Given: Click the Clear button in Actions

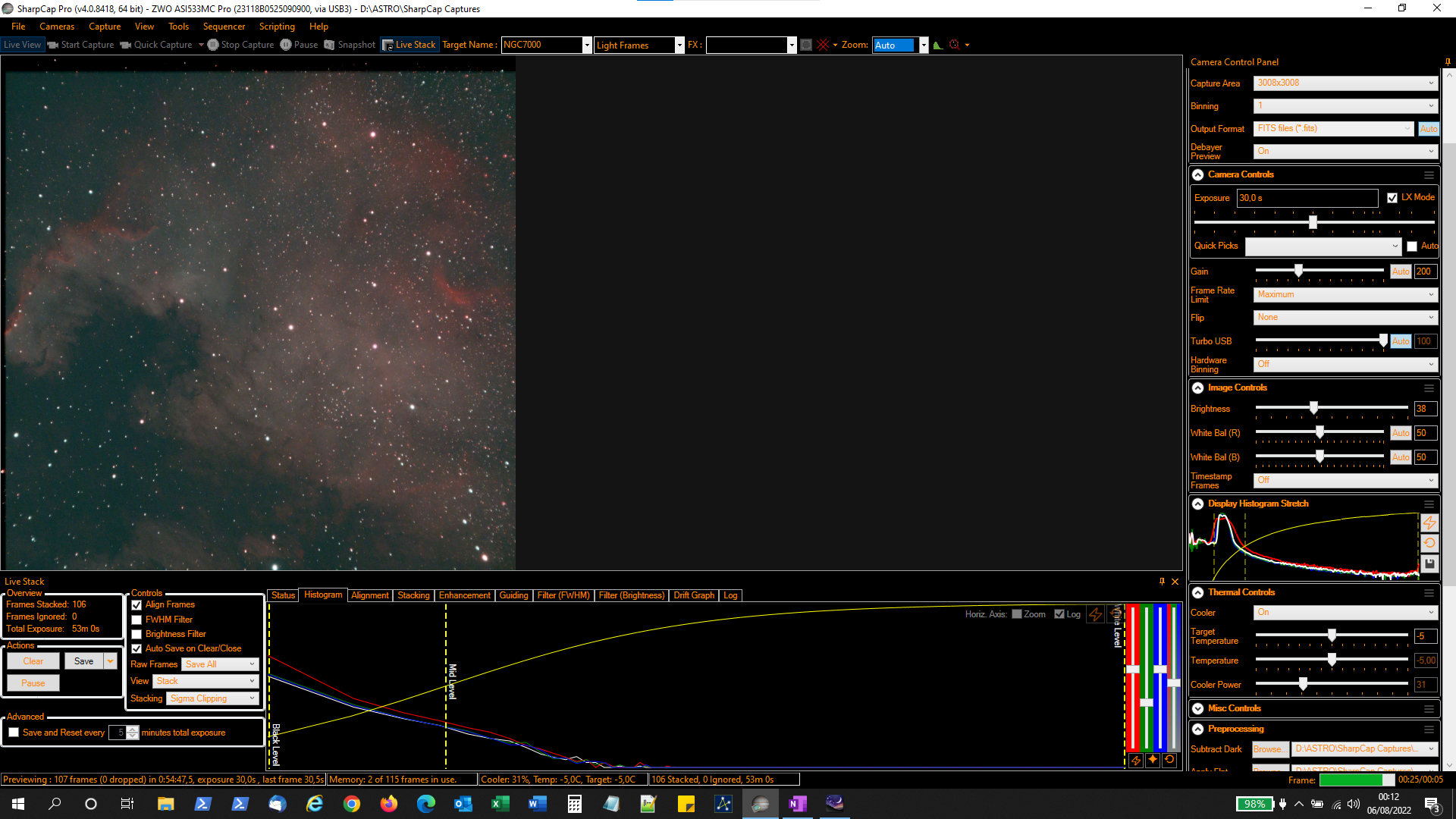Looking at the screenshot, I should 33,661.
